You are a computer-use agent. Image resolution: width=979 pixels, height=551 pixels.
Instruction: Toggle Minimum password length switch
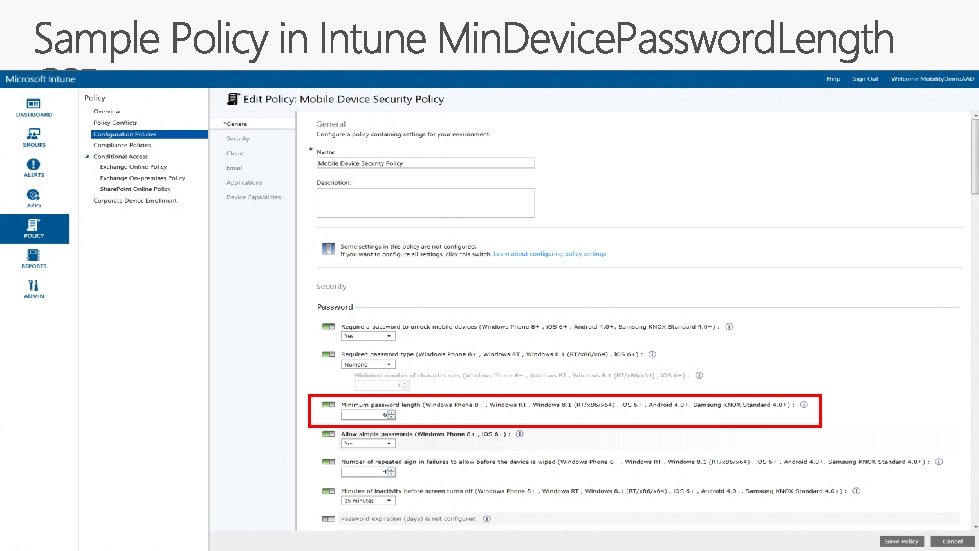tap(328, 404)
